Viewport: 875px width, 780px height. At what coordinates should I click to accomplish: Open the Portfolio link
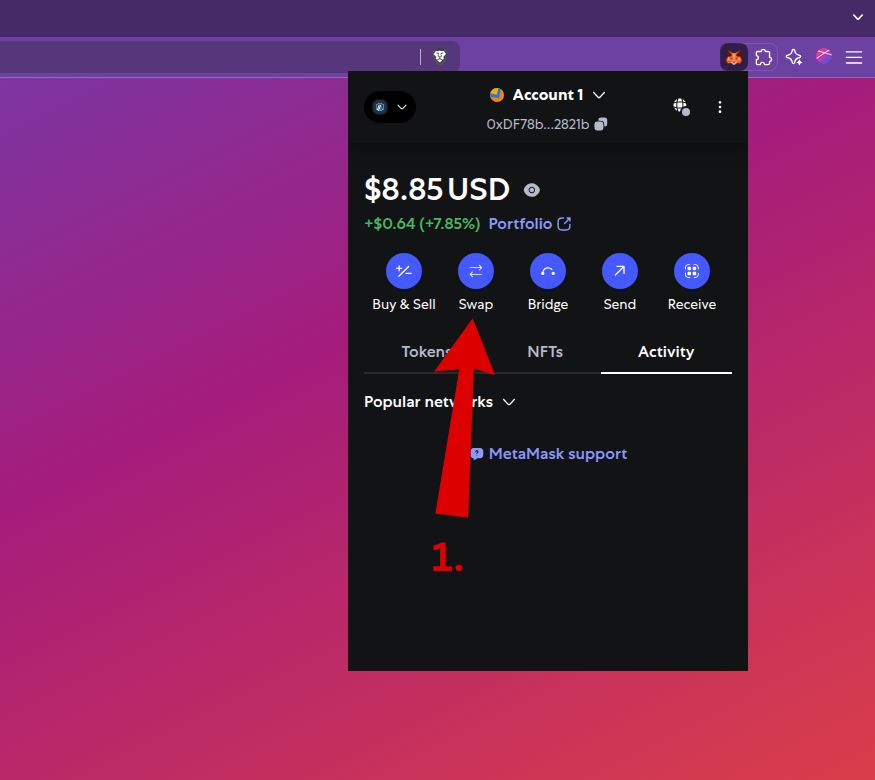[530, 224]
